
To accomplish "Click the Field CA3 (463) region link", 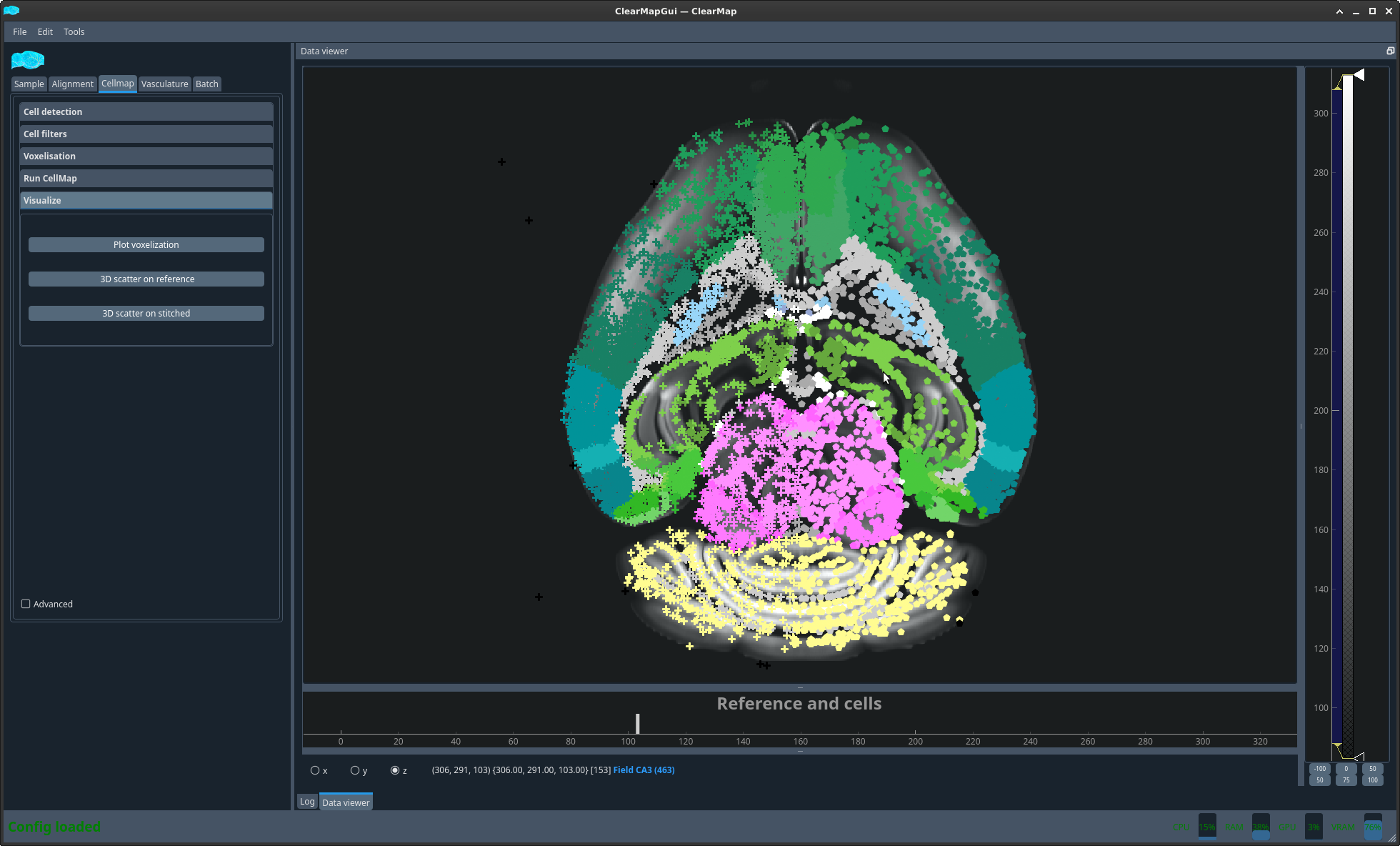I will click(644, 770).
